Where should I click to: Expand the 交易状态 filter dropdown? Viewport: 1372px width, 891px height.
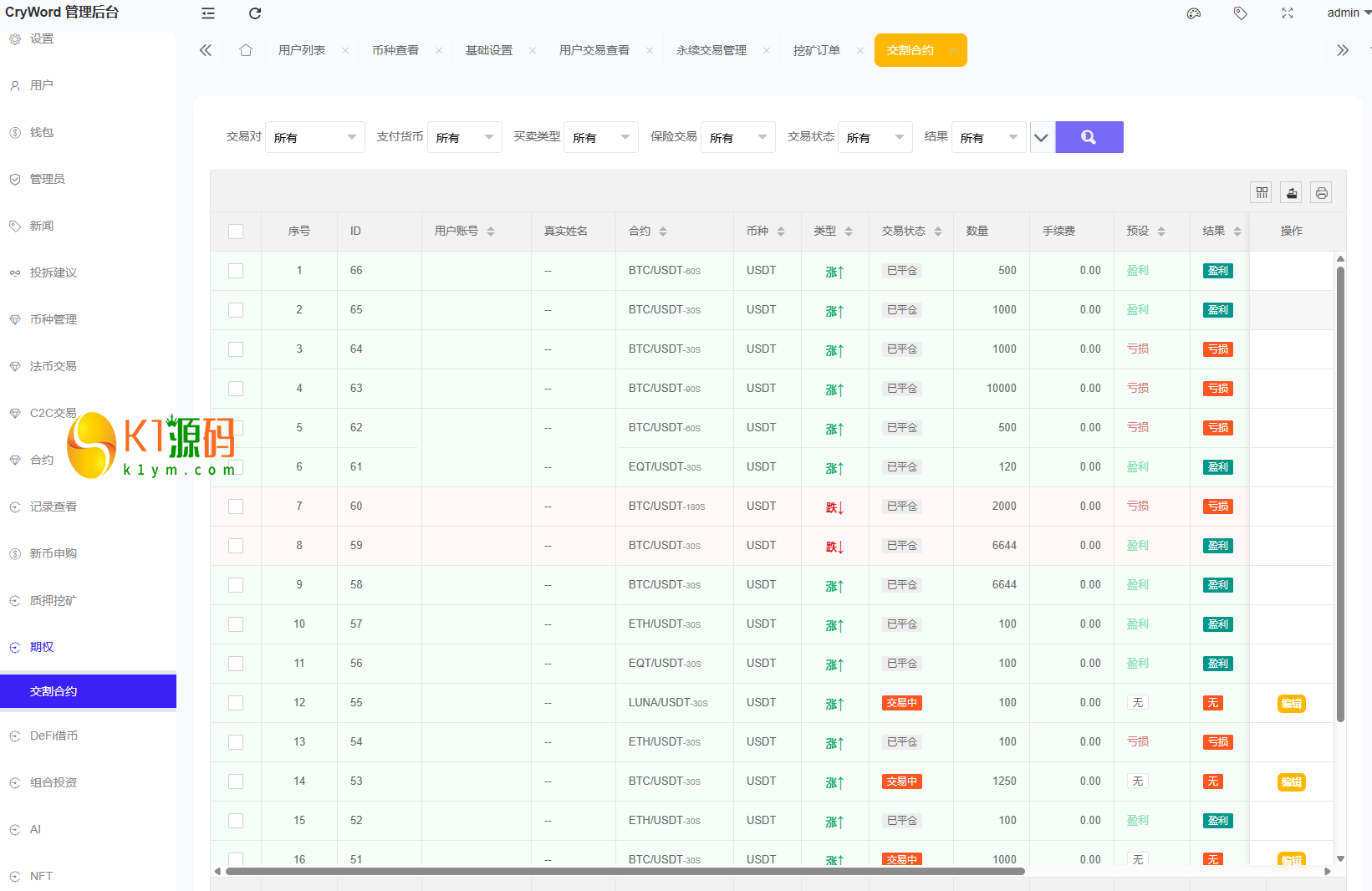tap(875, 137)
